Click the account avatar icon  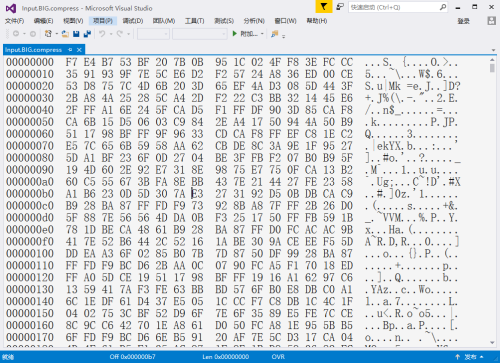(491, 21)
